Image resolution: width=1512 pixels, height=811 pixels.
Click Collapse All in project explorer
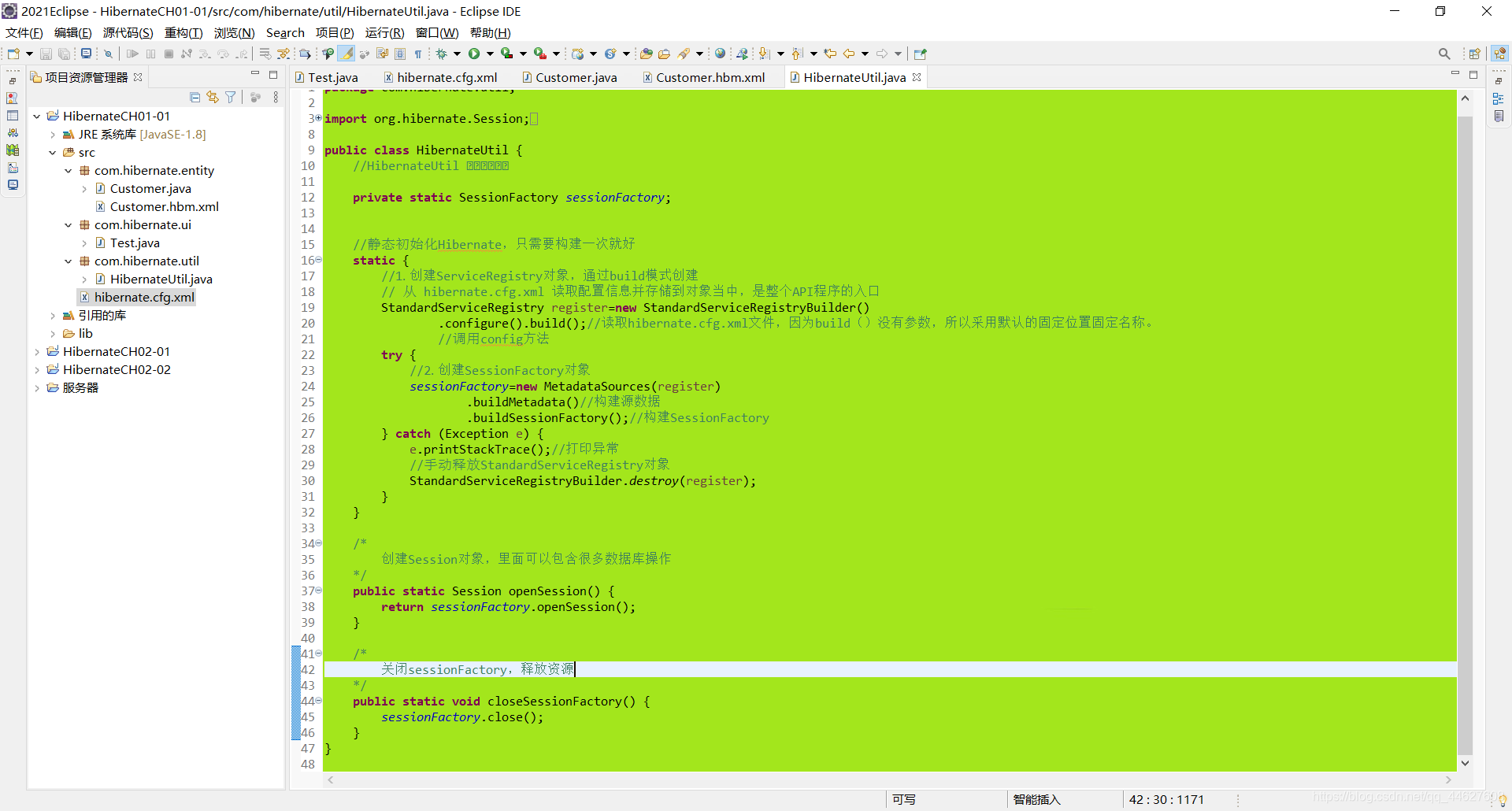195,97
